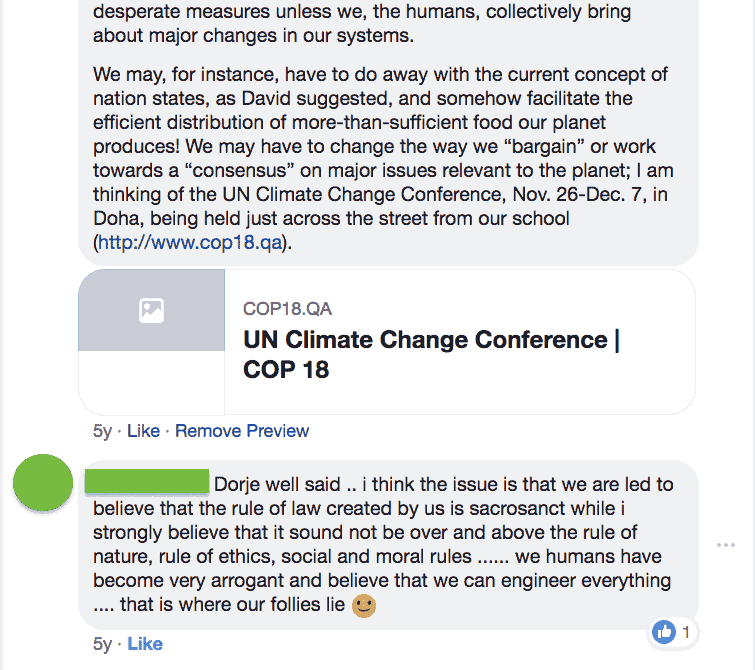Viewport: 755px width, 670px height.
Task: Open the commenter's green-highlighted name
Action: point(147,484)
